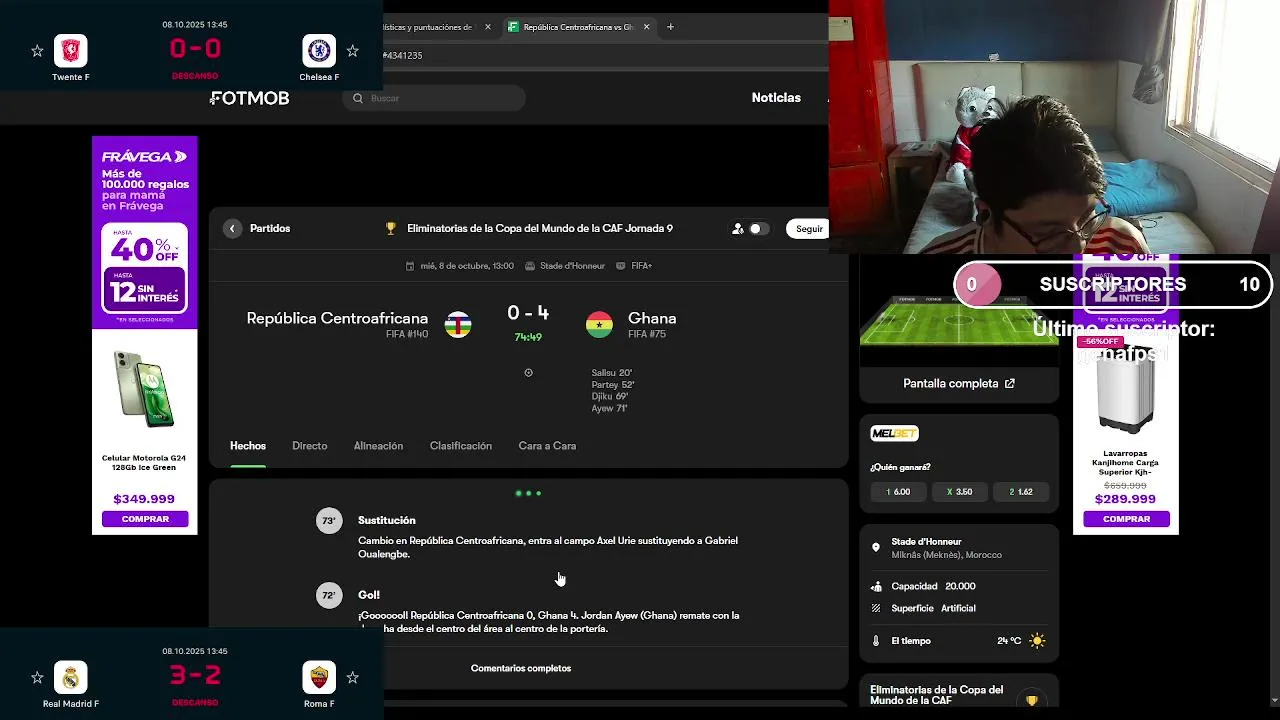Image resolution: width=1280 pixels, height=720 pixels.
Task: Click the Twente F crest
Action: pos(71,50)
